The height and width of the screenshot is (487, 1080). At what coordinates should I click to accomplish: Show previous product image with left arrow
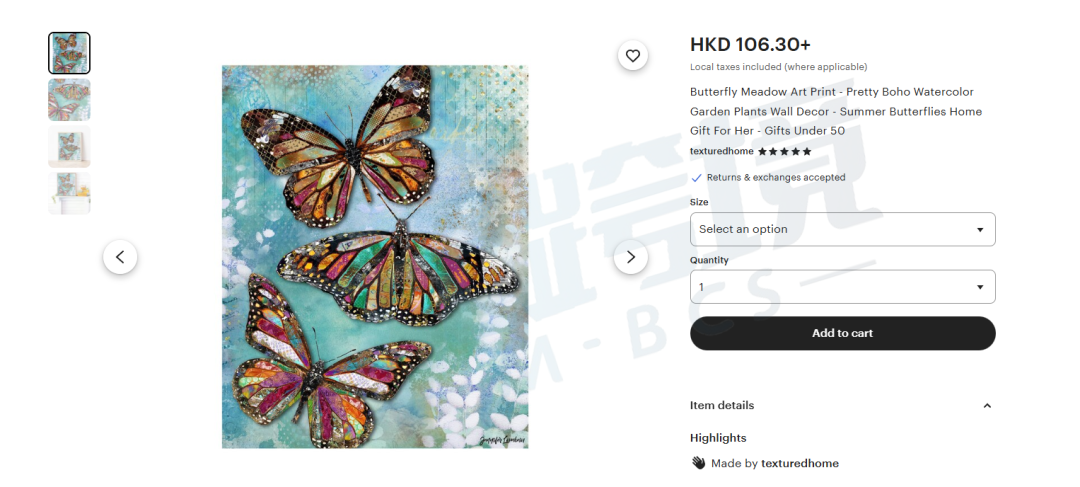click(120, 257)
